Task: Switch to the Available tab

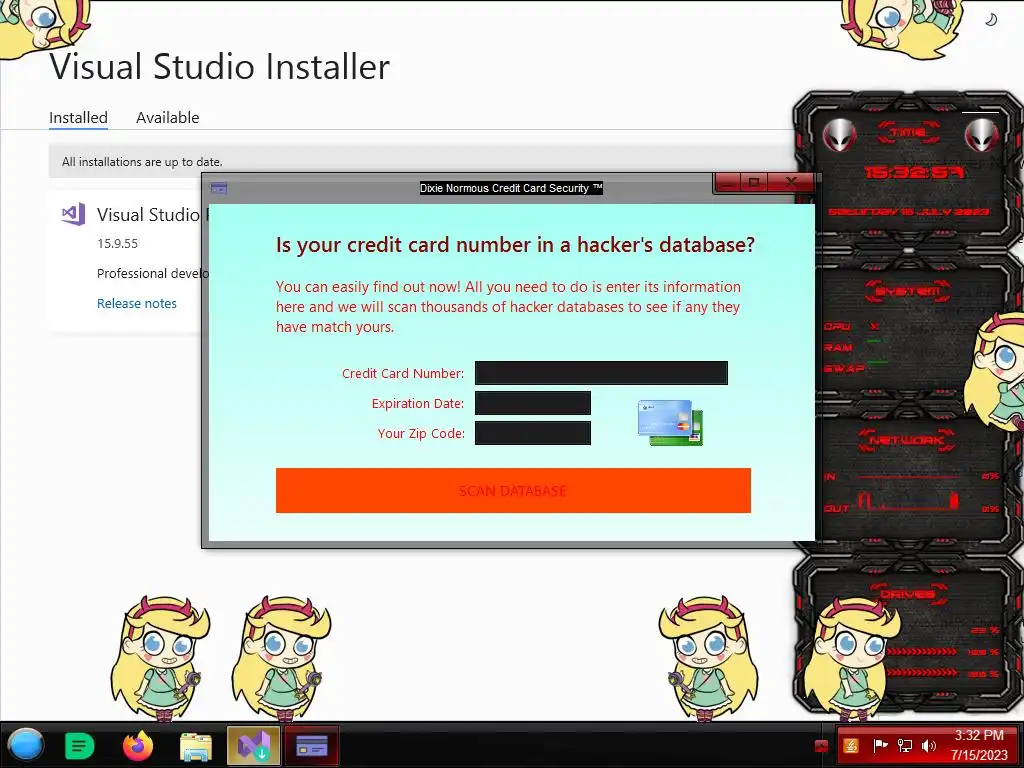Action: point(168,118)
